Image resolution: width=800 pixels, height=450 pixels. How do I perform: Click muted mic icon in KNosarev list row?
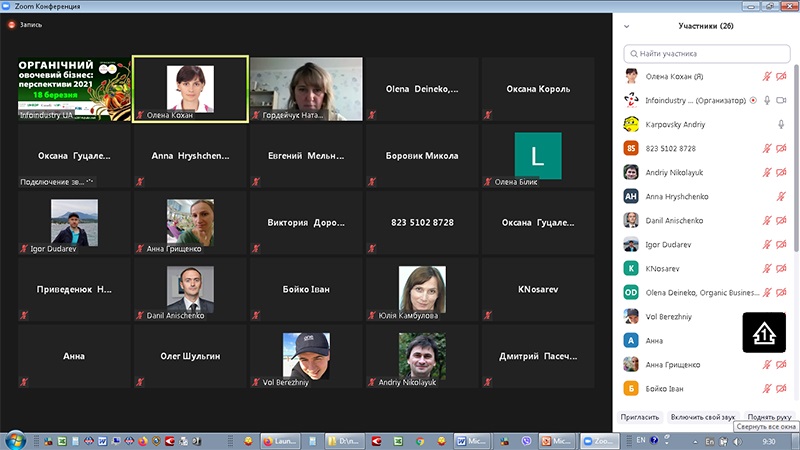click(x=767, y=268)
